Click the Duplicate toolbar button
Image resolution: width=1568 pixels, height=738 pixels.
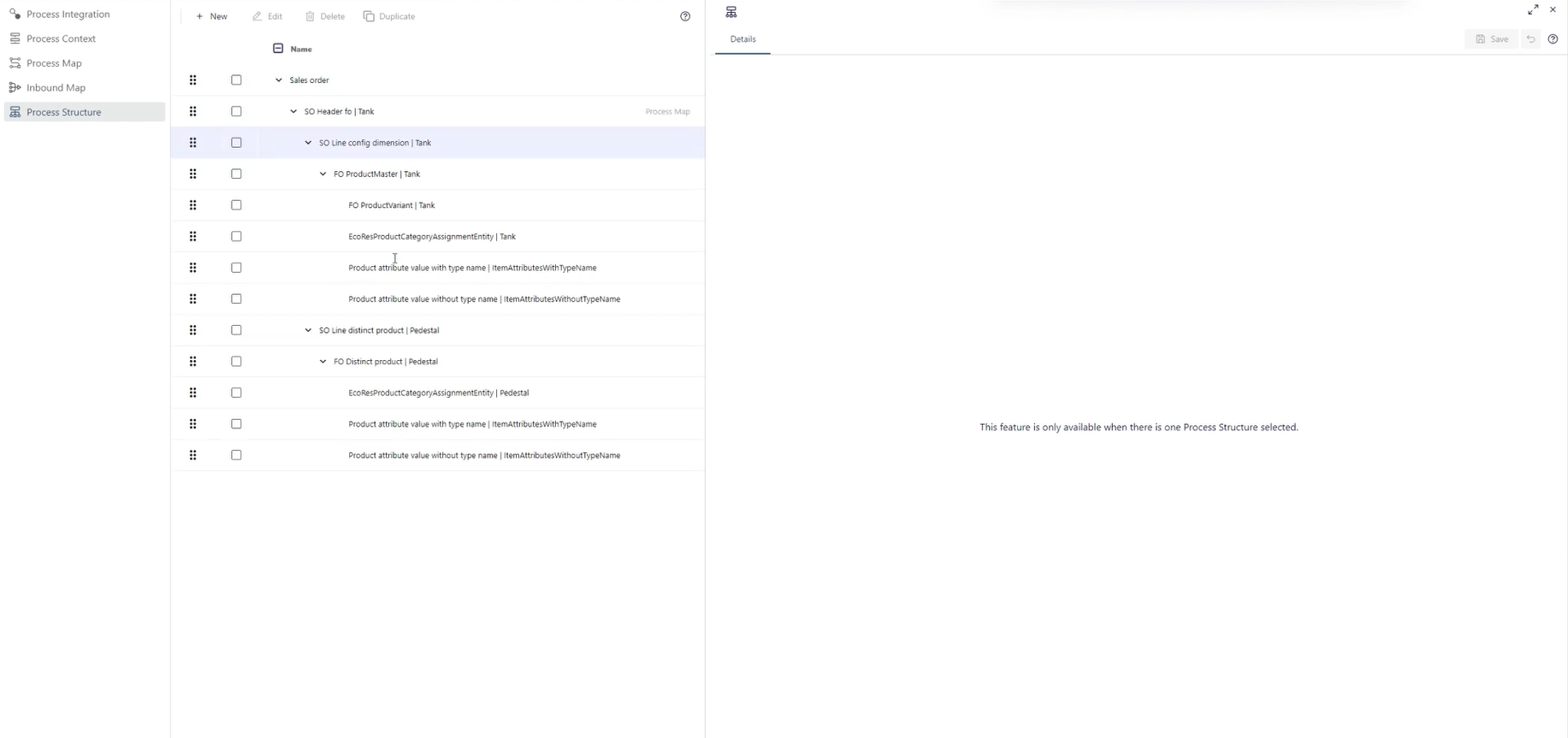coord(389,16)
